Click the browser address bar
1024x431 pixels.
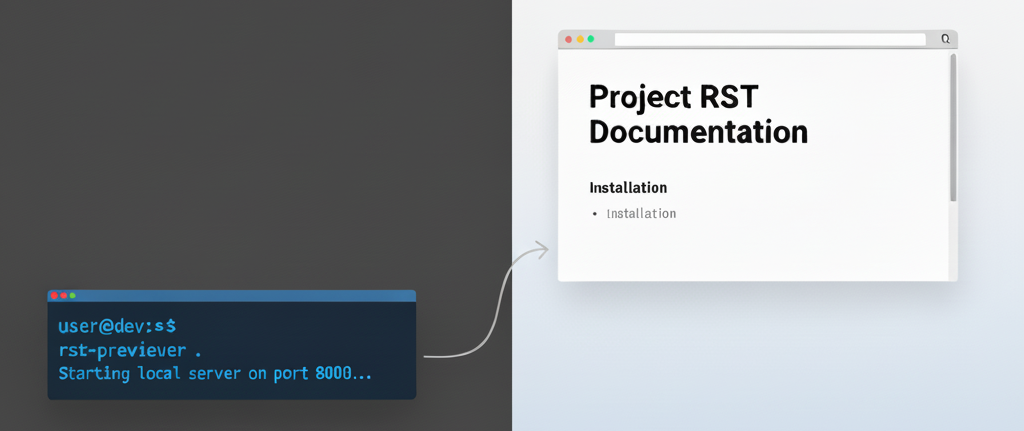point(770,39)
